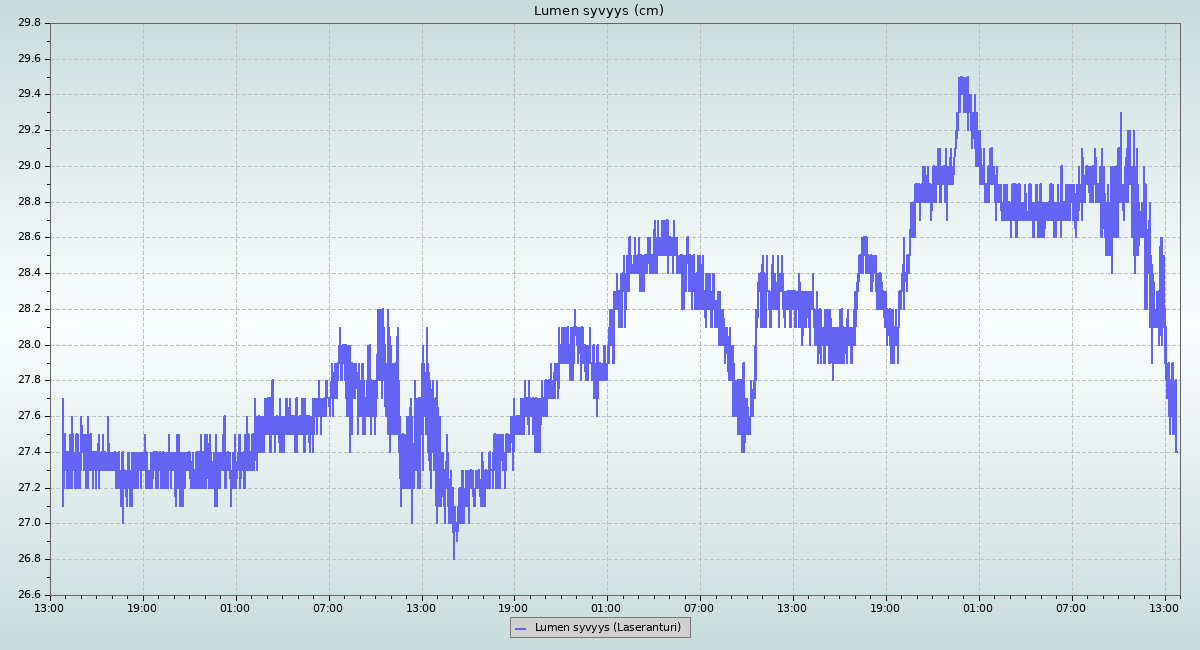Click the 29.0 depth axis label
The width and height of the screenshot is (1200, 650).
point(29,166)
